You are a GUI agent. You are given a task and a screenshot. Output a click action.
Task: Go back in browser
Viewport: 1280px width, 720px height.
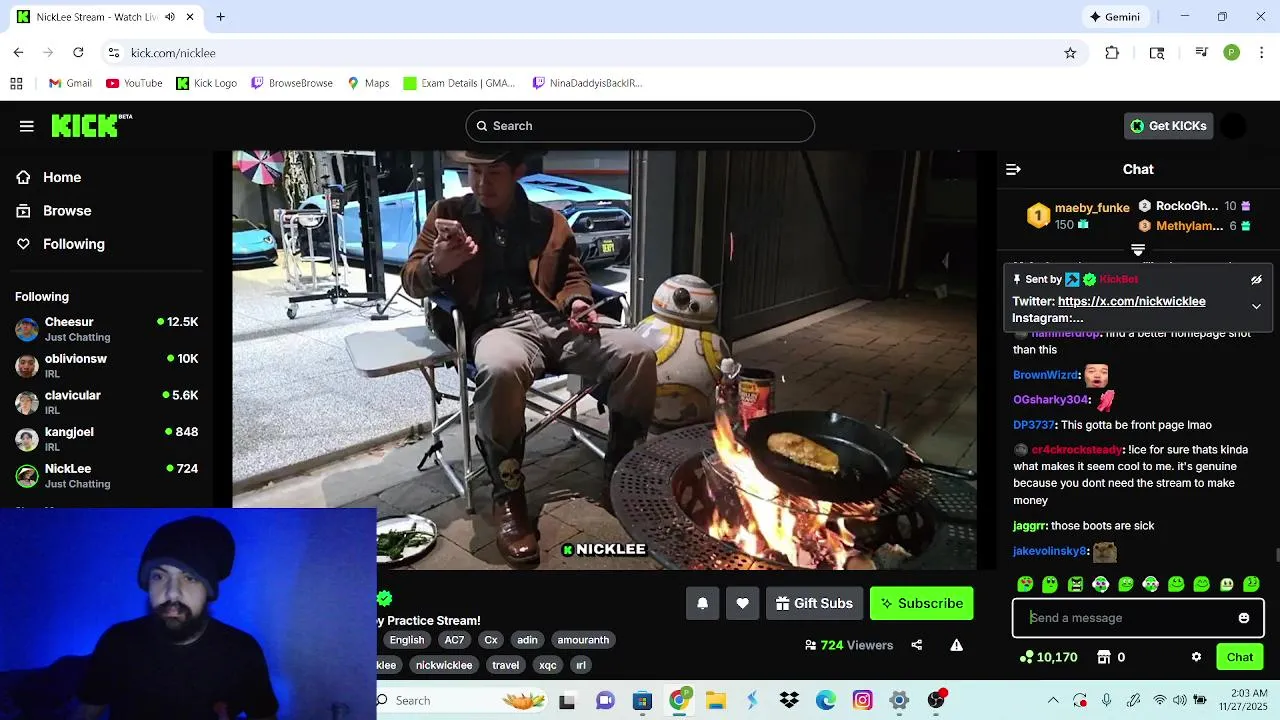[18, 53]
